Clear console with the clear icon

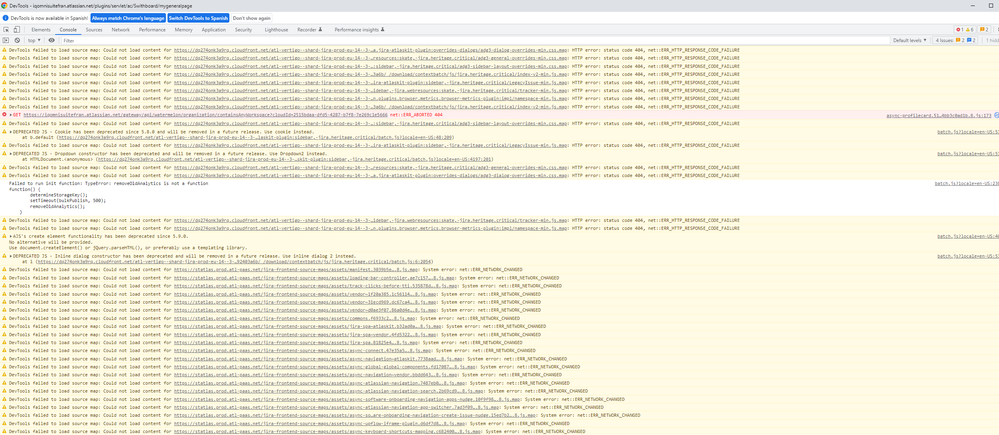[x=17, y=40]
